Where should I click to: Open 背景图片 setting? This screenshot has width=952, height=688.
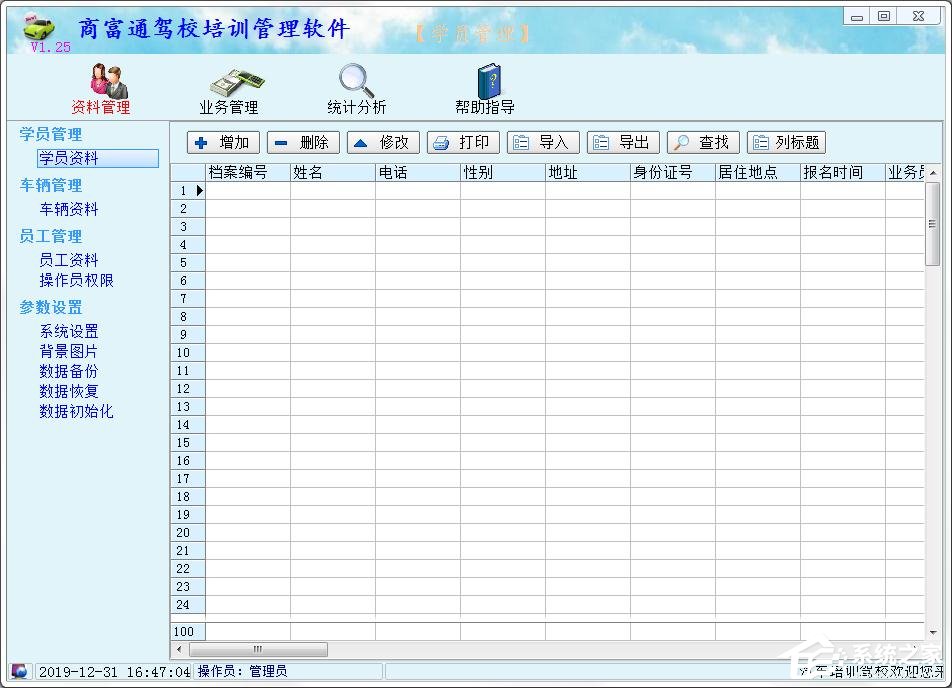click(69, 352)
